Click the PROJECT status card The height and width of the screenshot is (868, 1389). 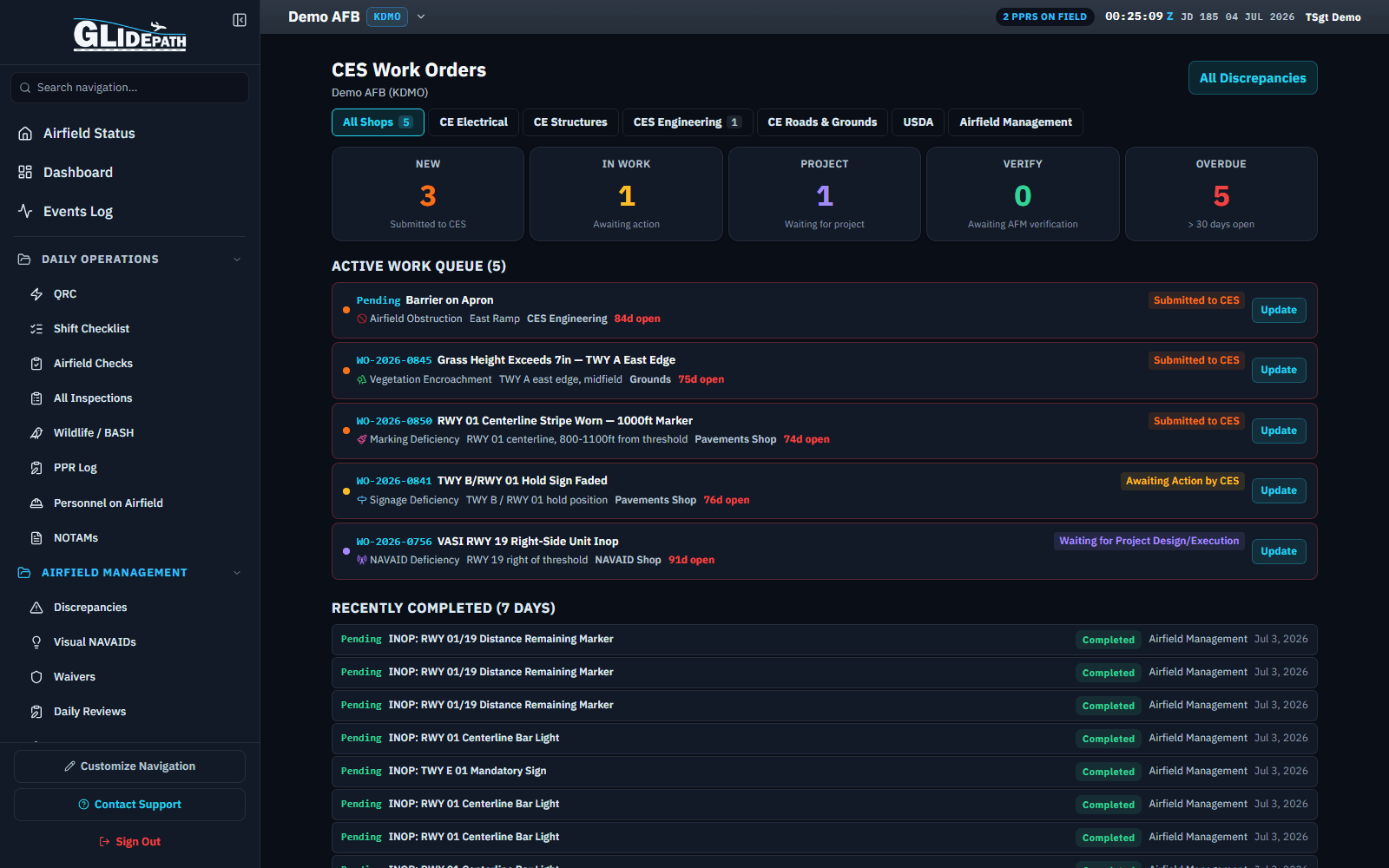click(x=825, y=194)
